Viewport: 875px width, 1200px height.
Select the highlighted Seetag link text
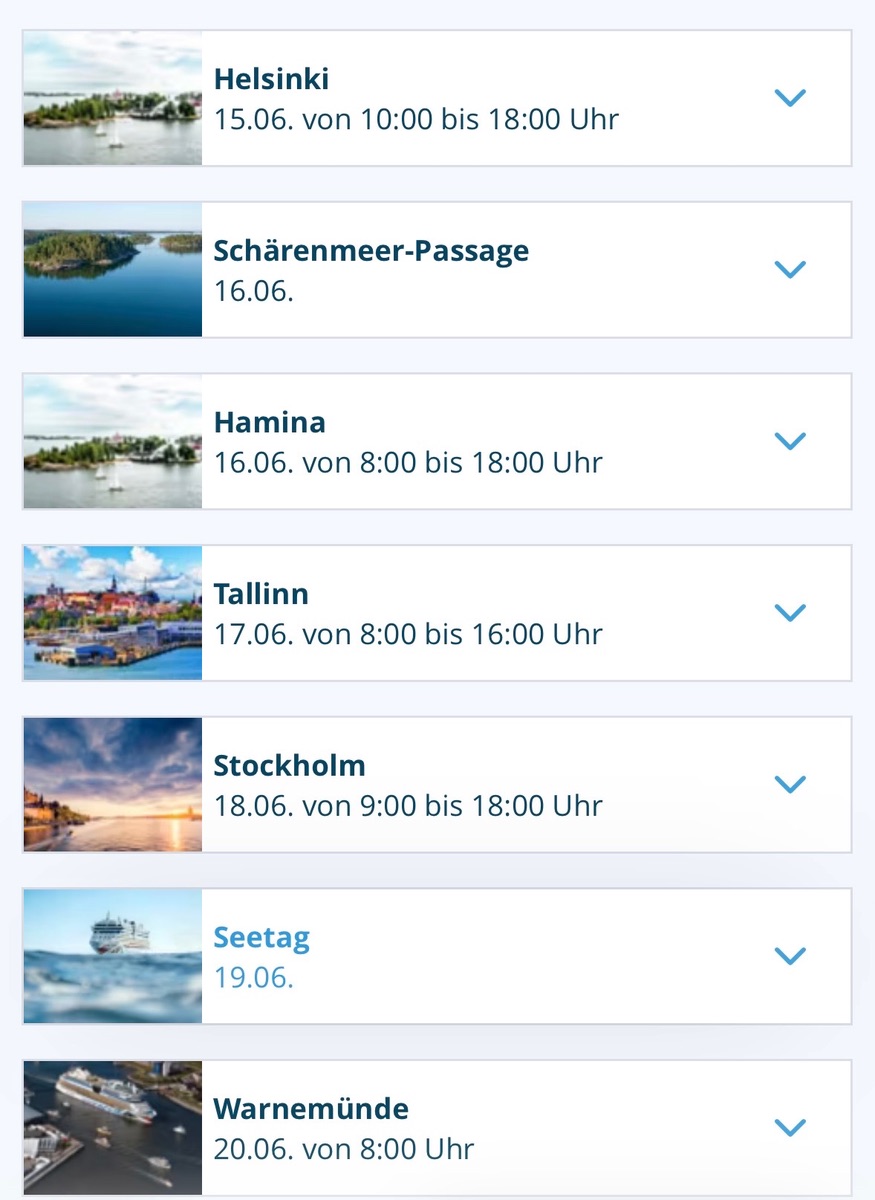[x=262, y=938]
